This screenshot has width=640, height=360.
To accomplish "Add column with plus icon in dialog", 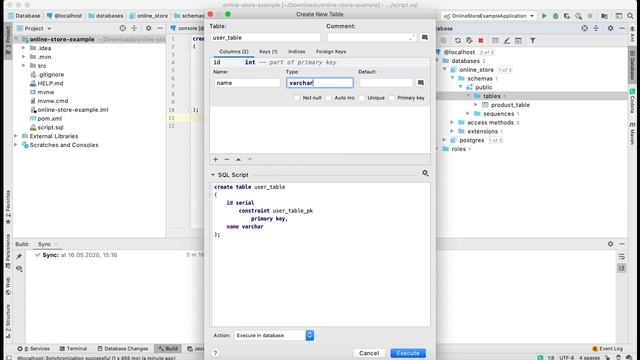I will [216, 159].
